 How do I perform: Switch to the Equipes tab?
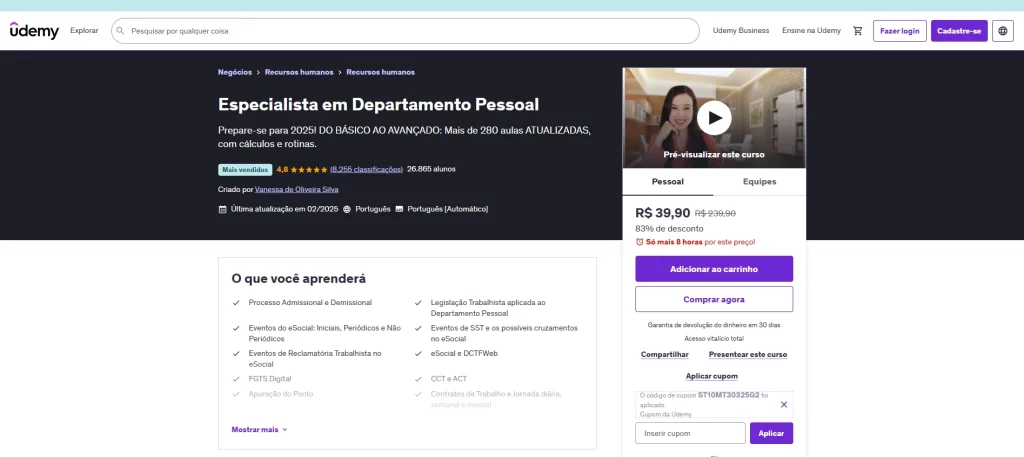(760, 181)
